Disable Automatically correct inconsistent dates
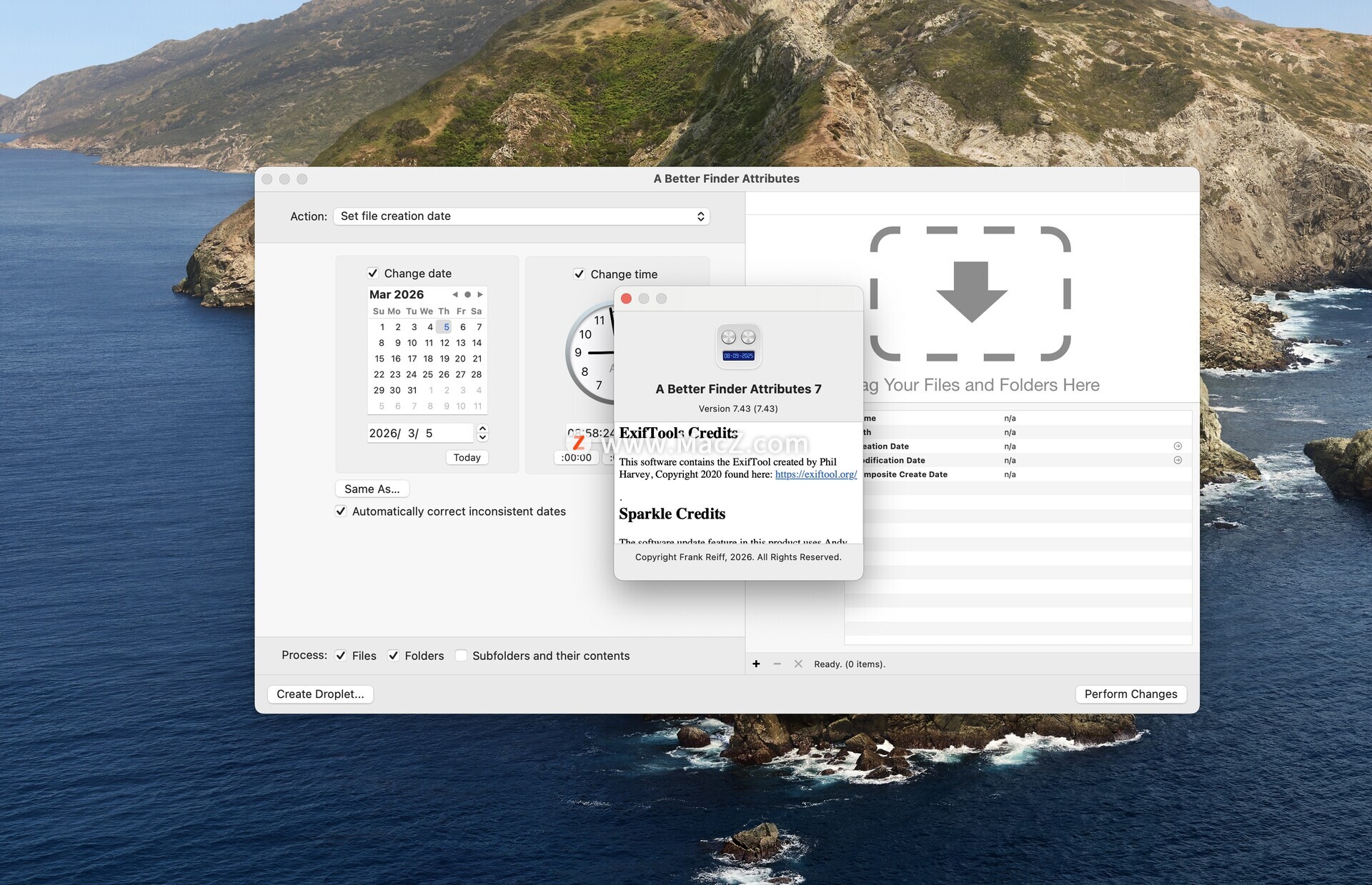 [341, 511]
